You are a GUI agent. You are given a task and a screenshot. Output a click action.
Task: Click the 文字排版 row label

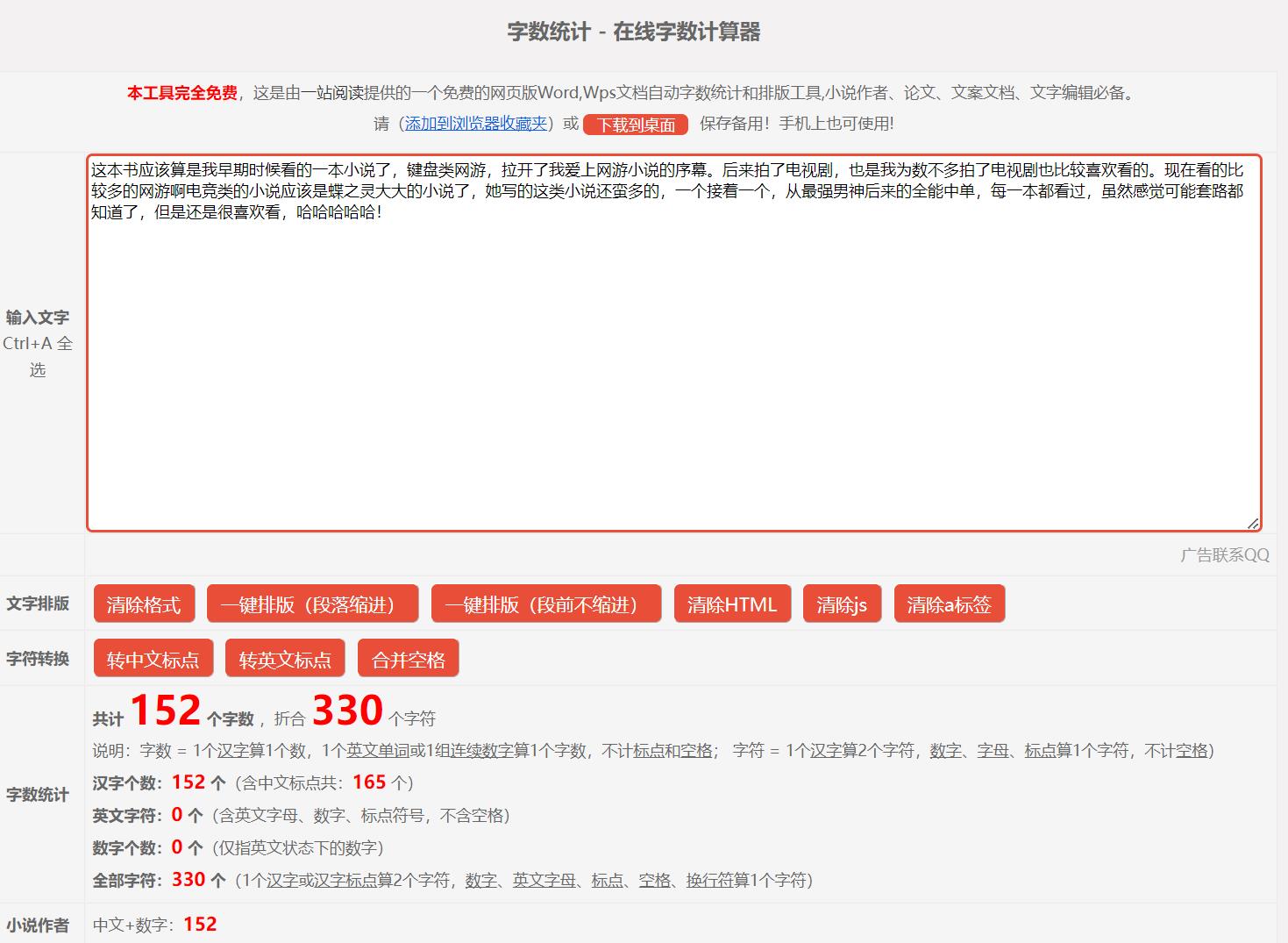[x=37, y=604]
